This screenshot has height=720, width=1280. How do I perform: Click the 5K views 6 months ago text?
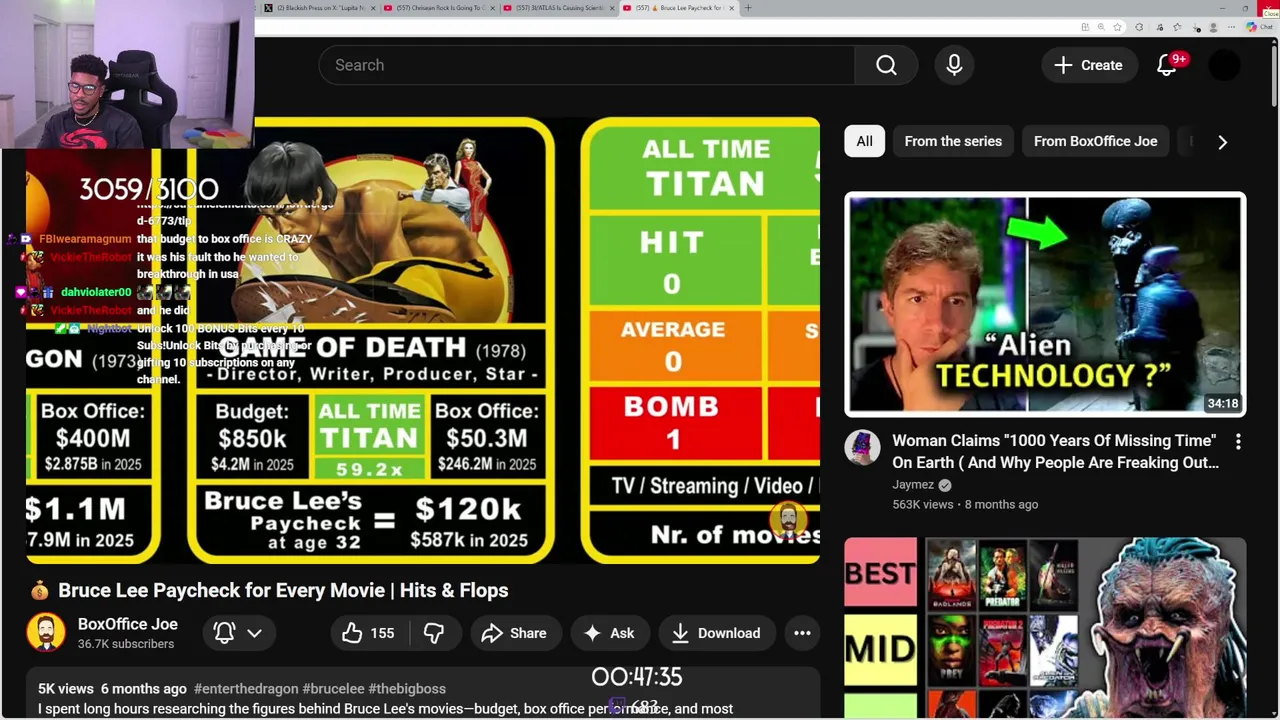click(x=112, y=689)
